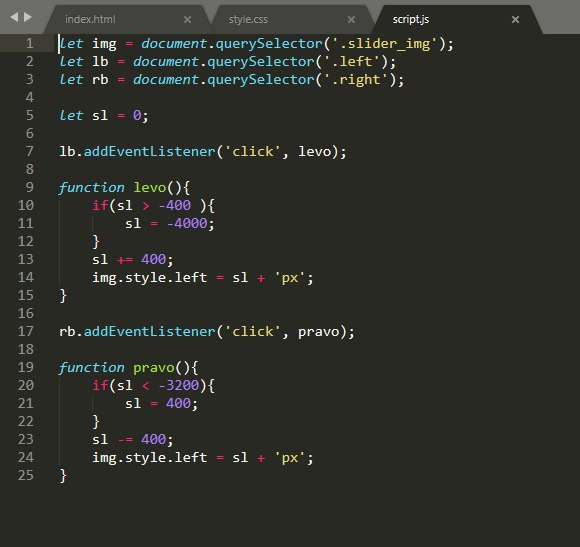Click 'sl = 400;' on line 21
The width and height of the screenshot is (580, 547).
click(x=161, y=404)
